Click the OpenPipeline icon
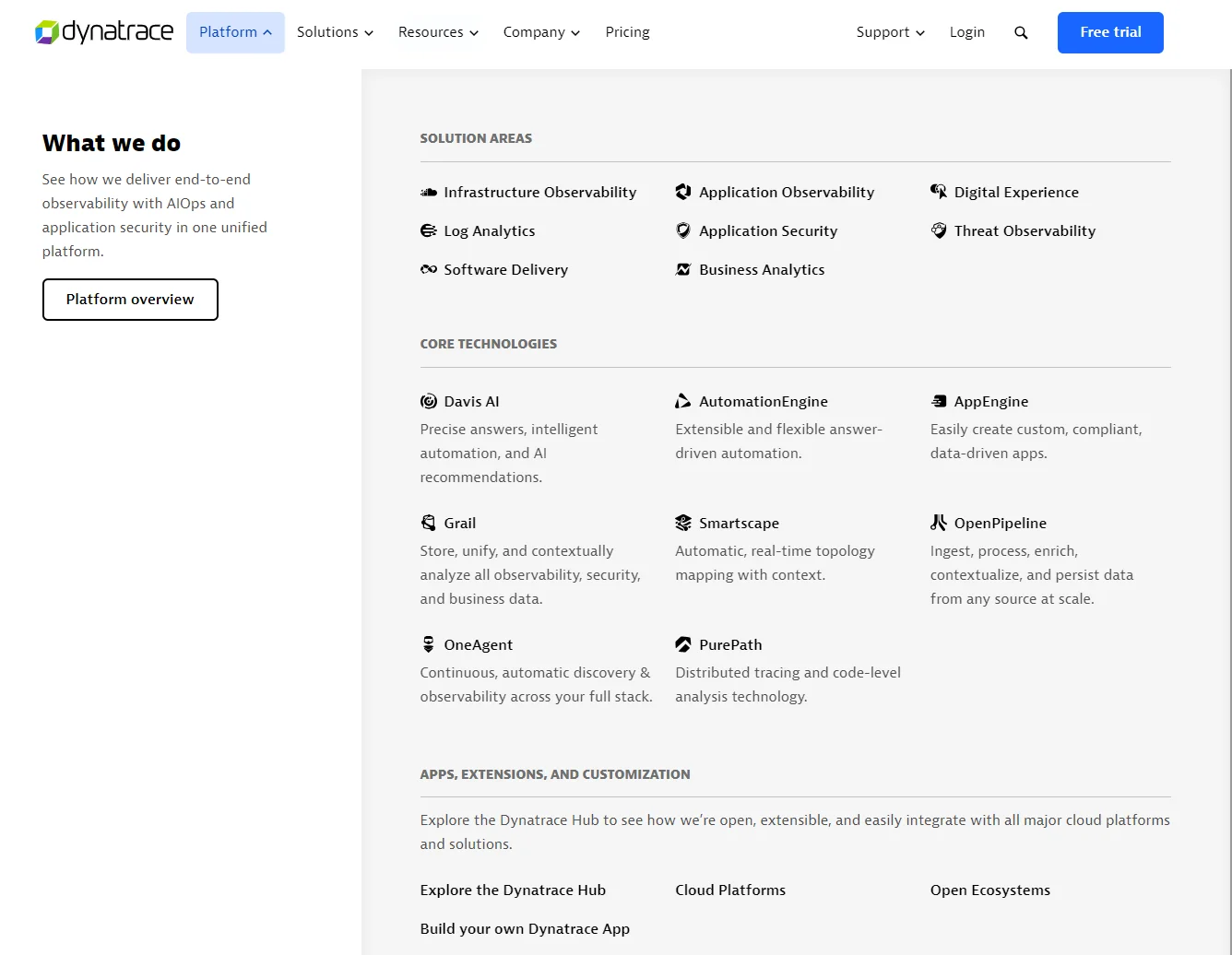The width and height of the screenshot is (1232, 955). click(939, 523)
